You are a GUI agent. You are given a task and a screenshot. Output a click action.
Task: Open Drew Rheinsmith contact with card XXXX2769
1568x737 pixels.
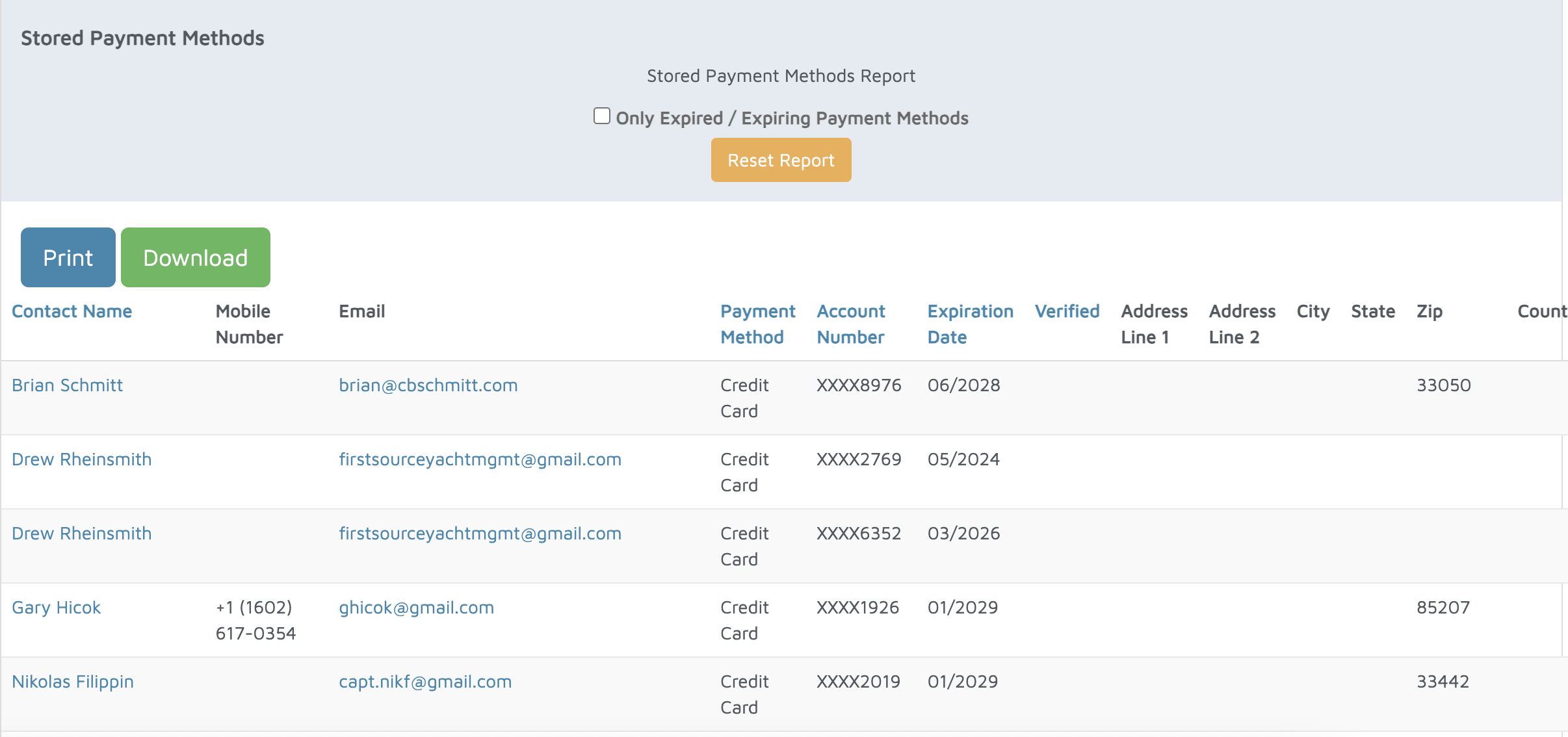coord(81,459)
